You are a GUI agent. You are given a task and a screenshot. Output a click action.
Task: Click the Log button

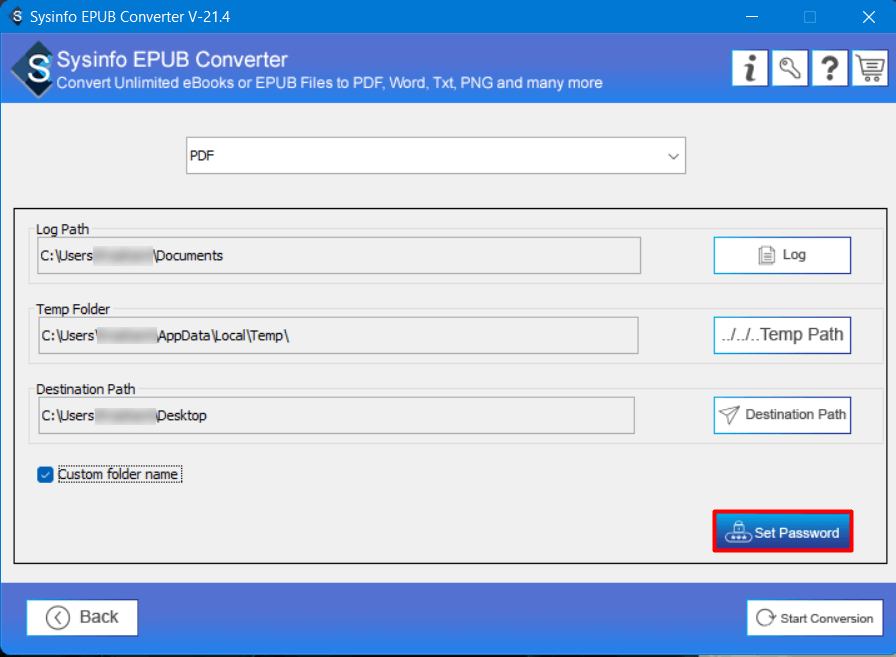click(781, 255)
